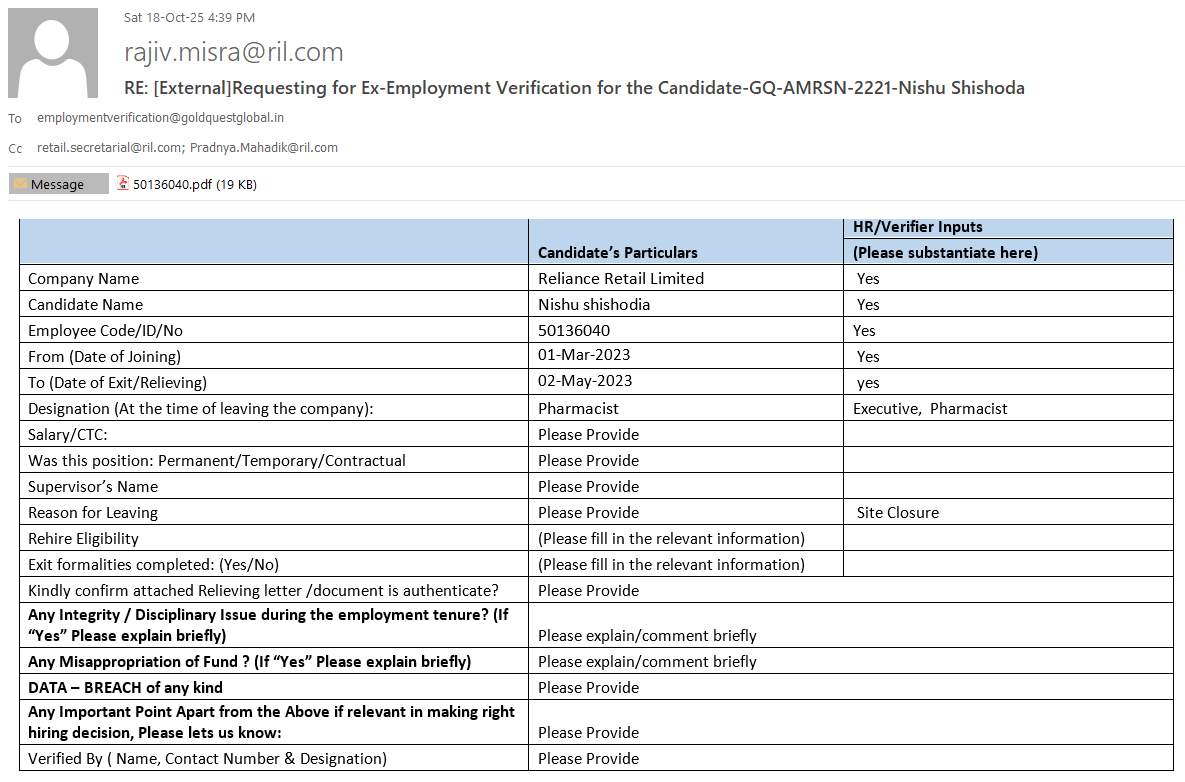This screenshot has width=1185, height=782.
Task: Switch to the Message tab
Action: [x=58, y=184]
